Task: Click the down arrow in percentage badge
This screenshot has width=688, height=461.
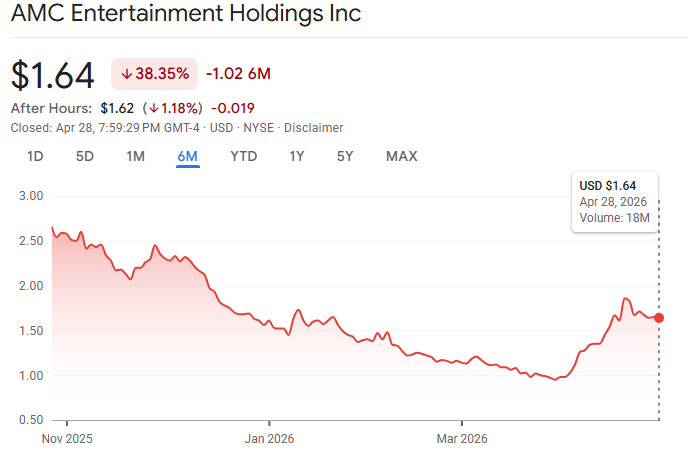Action: coord(126,74)
